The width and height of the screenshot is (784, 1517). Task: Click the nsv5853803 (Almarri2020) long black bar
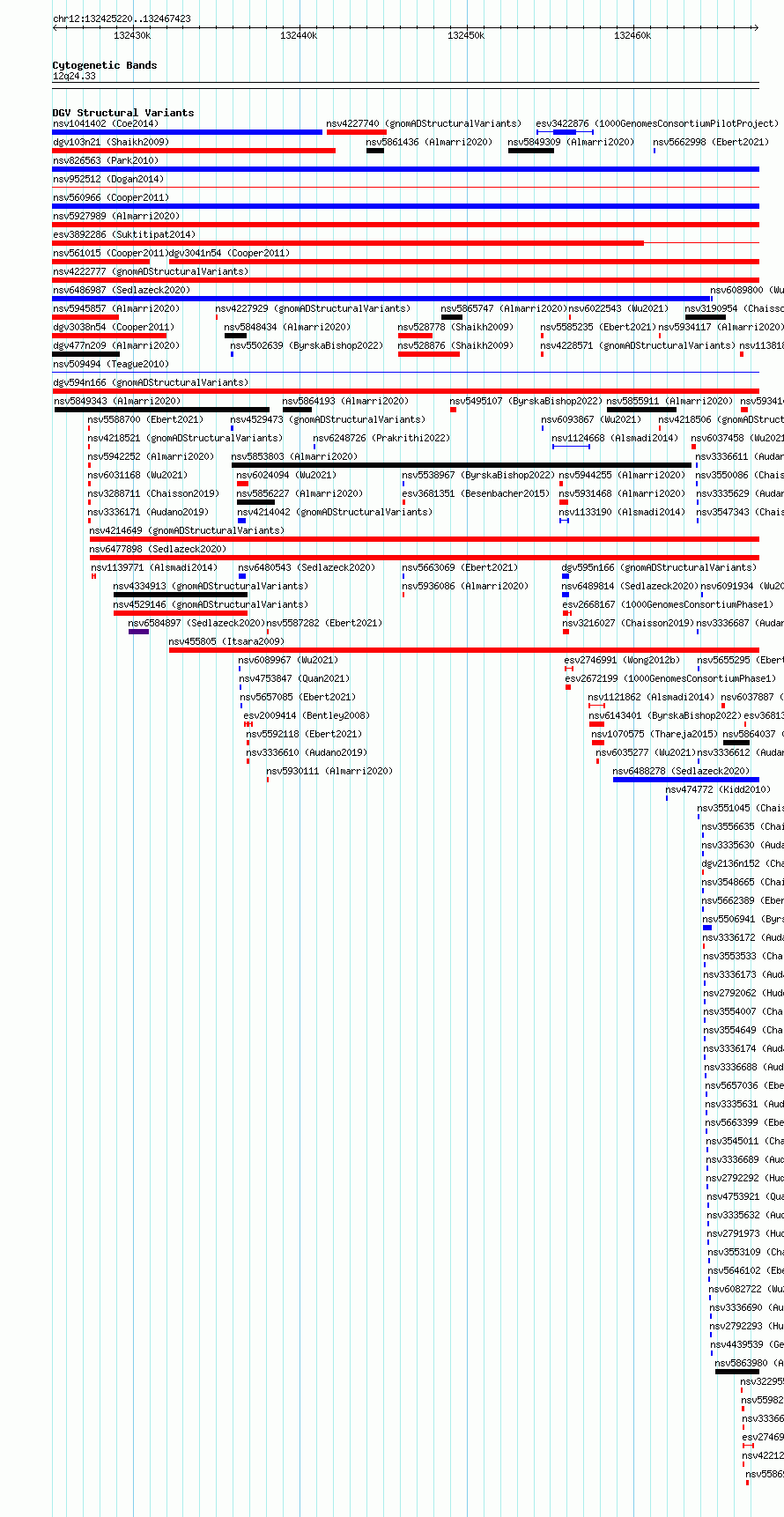462,465
